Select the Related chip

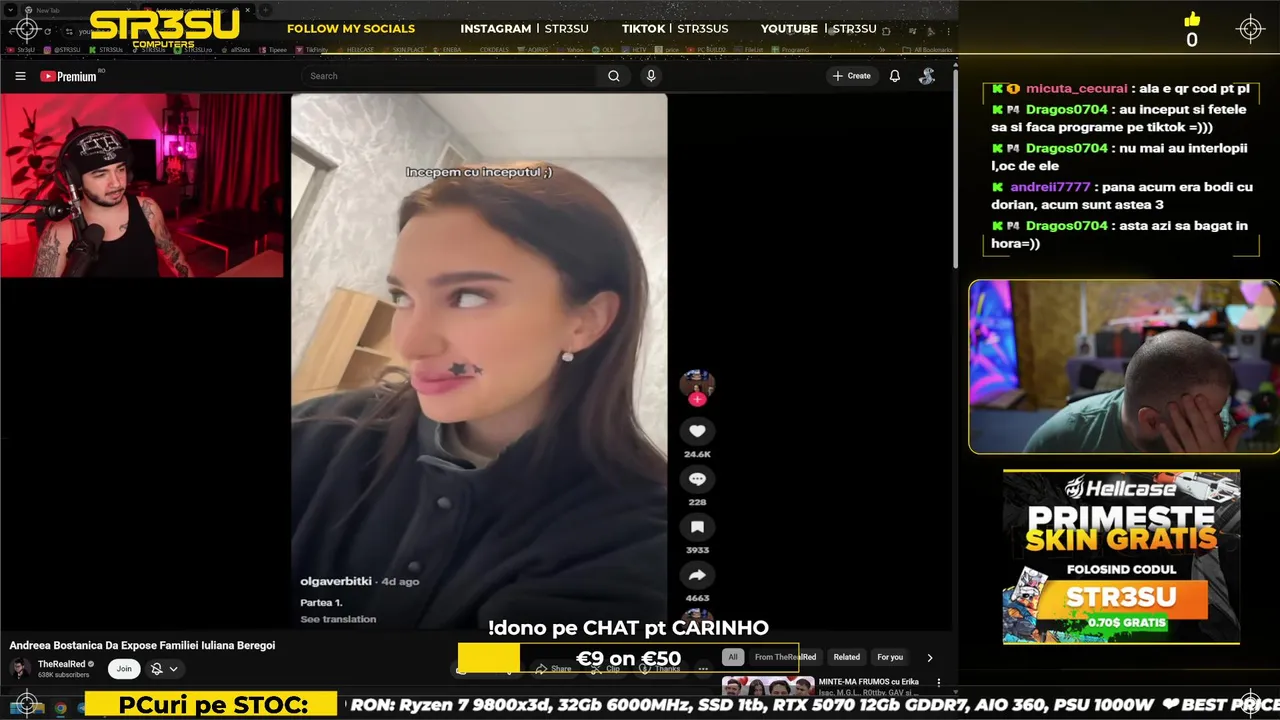pyautogui.click(x=847, y=657)
